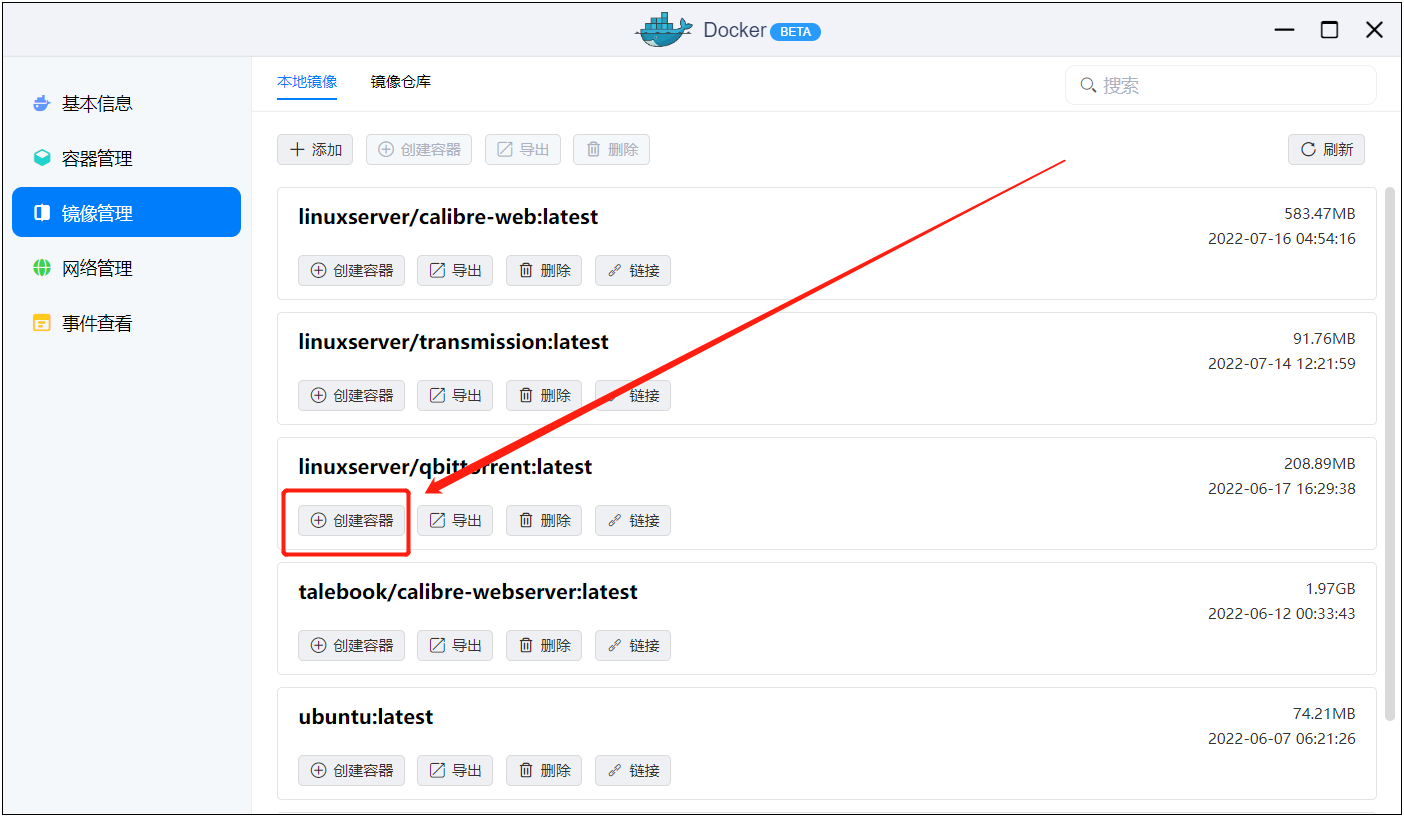Viewport: 1404px width, 818px height.
Task: Click the image list vertical scrollbar
Action: (1390, 453)
